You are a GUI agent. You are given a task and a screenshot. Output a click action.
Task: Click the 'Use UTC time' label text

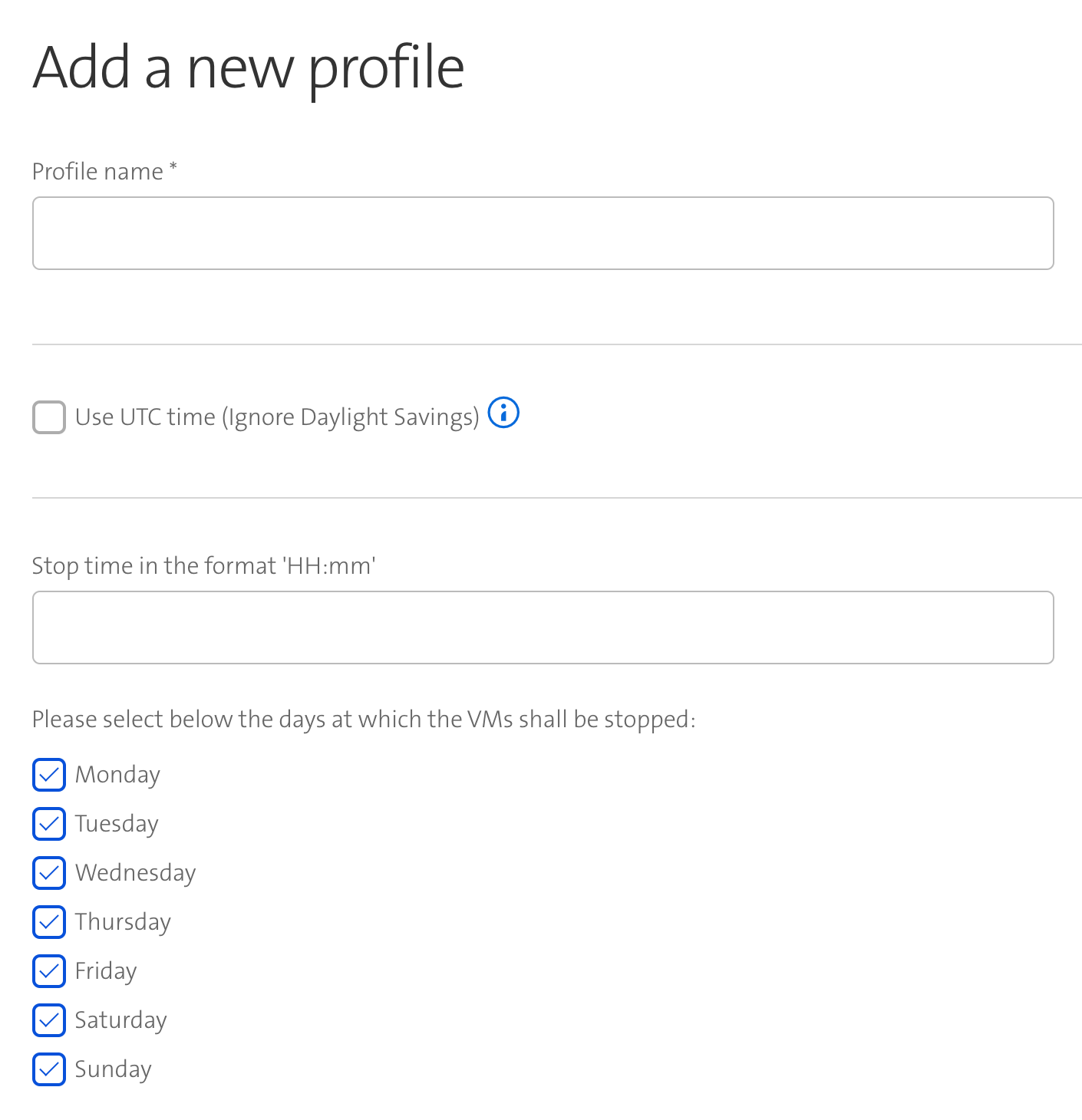tap(277, 417)
